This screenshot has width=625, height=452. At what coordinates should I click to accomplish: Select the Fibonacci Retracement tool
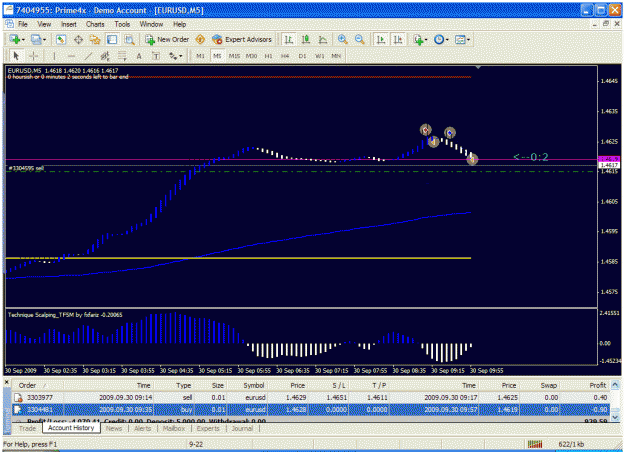coord(122,56)
